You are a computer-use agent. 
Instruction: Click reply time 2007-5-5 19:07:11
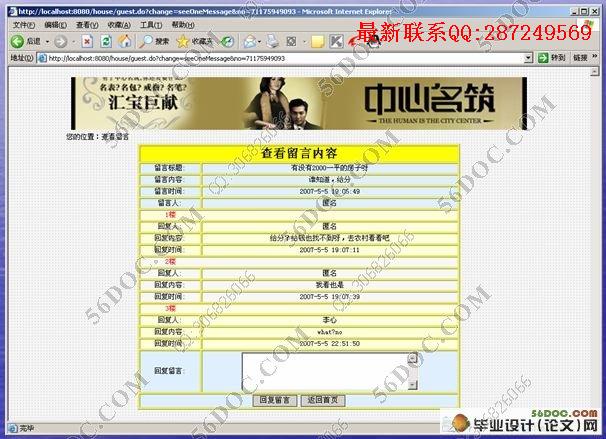pos(330,250)
